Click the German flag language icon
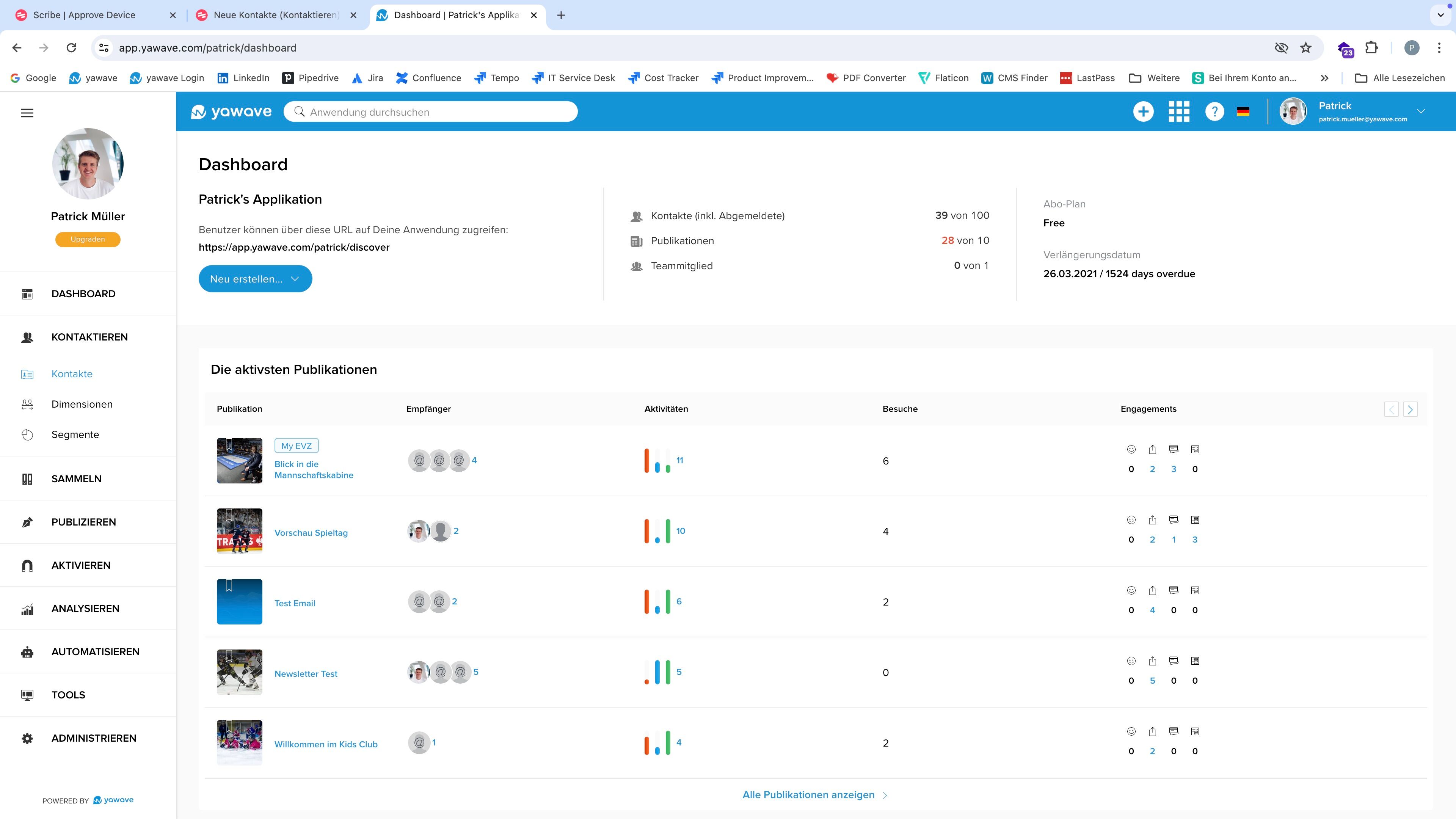1456x819 pixels. tap(1243, 111)
